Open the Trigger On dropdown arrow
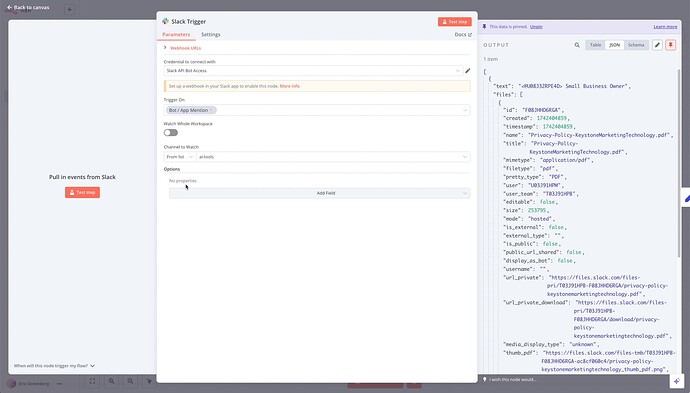 465,110
